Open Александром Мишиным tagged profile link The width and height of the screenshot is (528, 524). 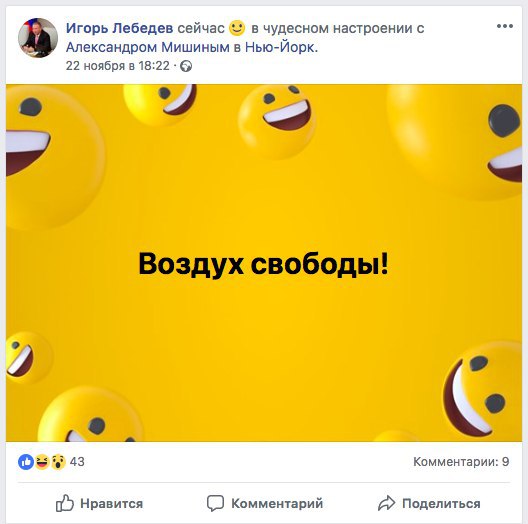click(x=147, y=47)
